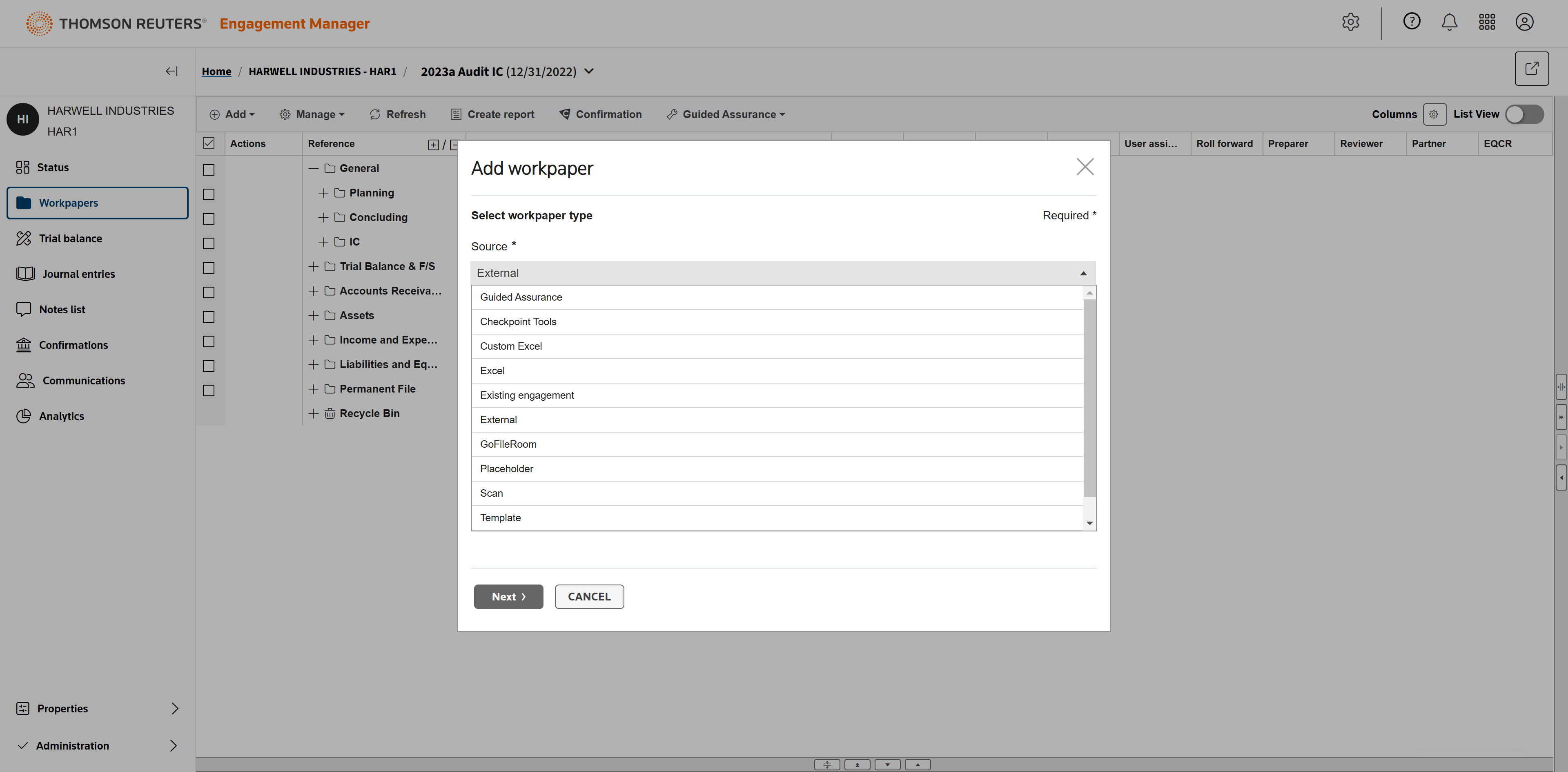The width and height of the screenshot is (1568, 772).
Task: Open the Columns settings gear
Action: tap(1434, 114)
